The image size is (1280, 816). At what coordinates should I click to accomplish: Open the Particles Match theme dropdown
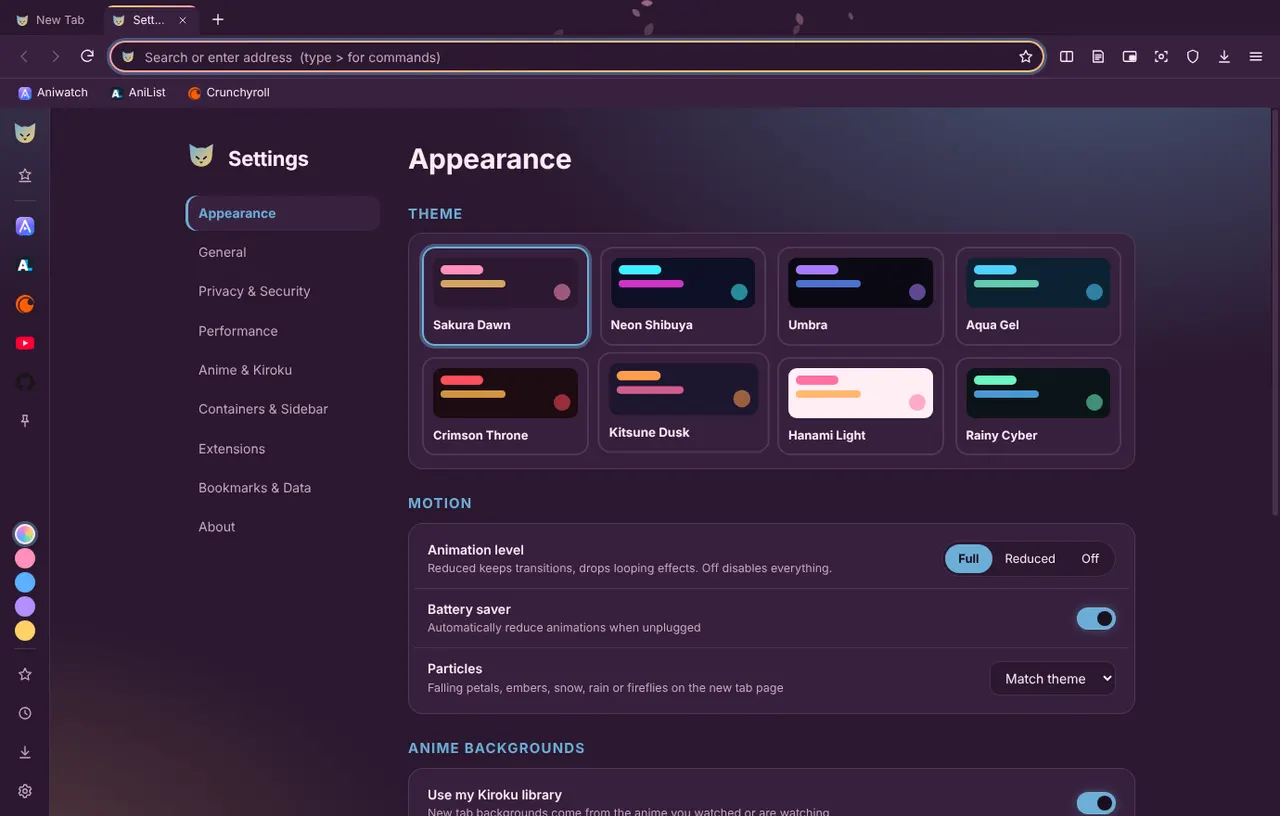(1052, 678)
